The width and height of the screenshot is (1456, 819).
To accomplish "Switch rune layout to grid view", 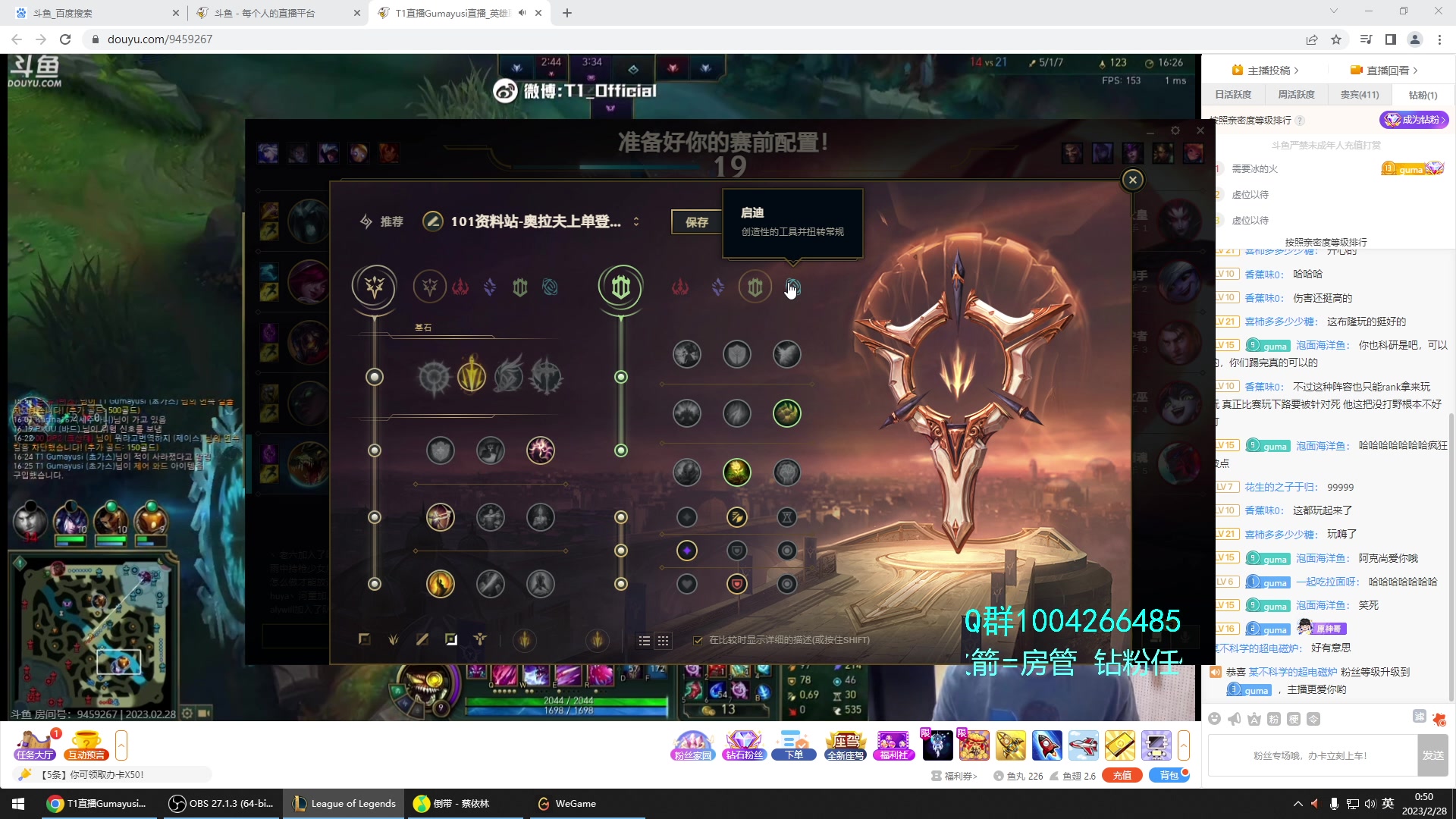I will coord(664,641).
